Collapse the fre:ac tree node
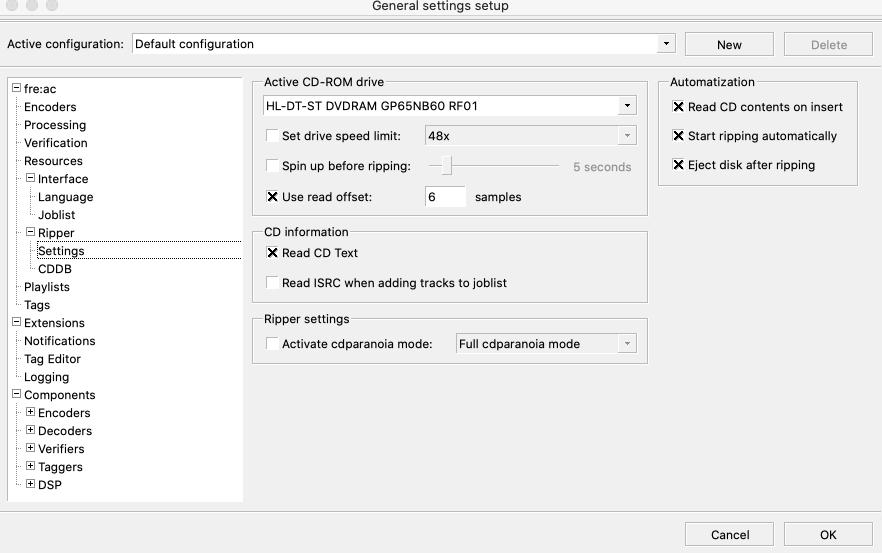 click(x=16, y=89)
